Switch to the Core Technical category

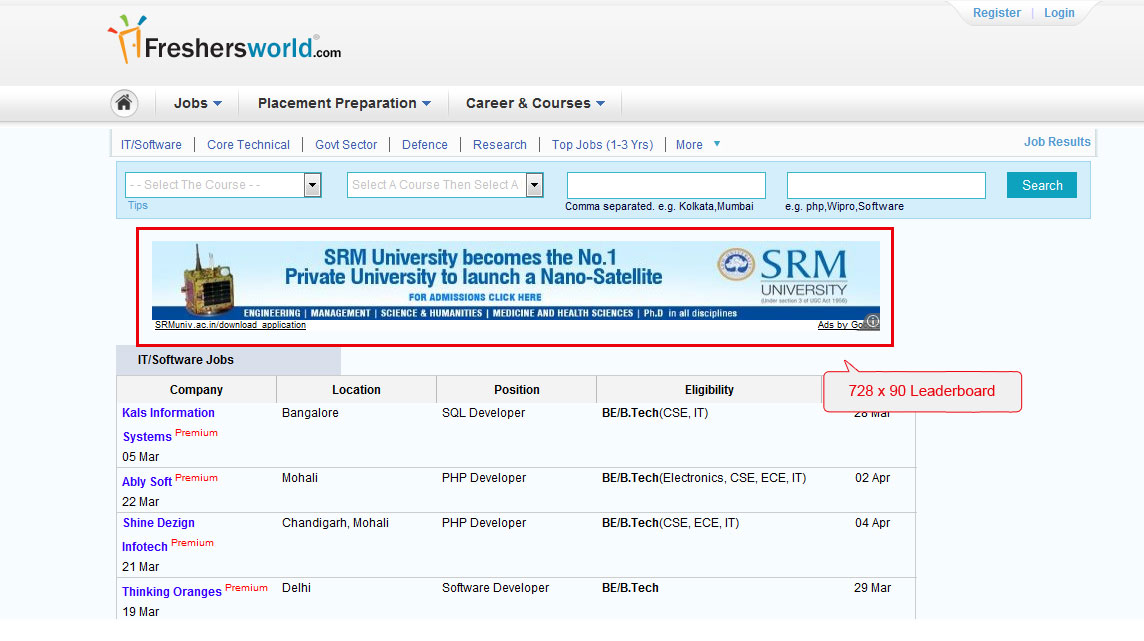[x=248, y=144]
